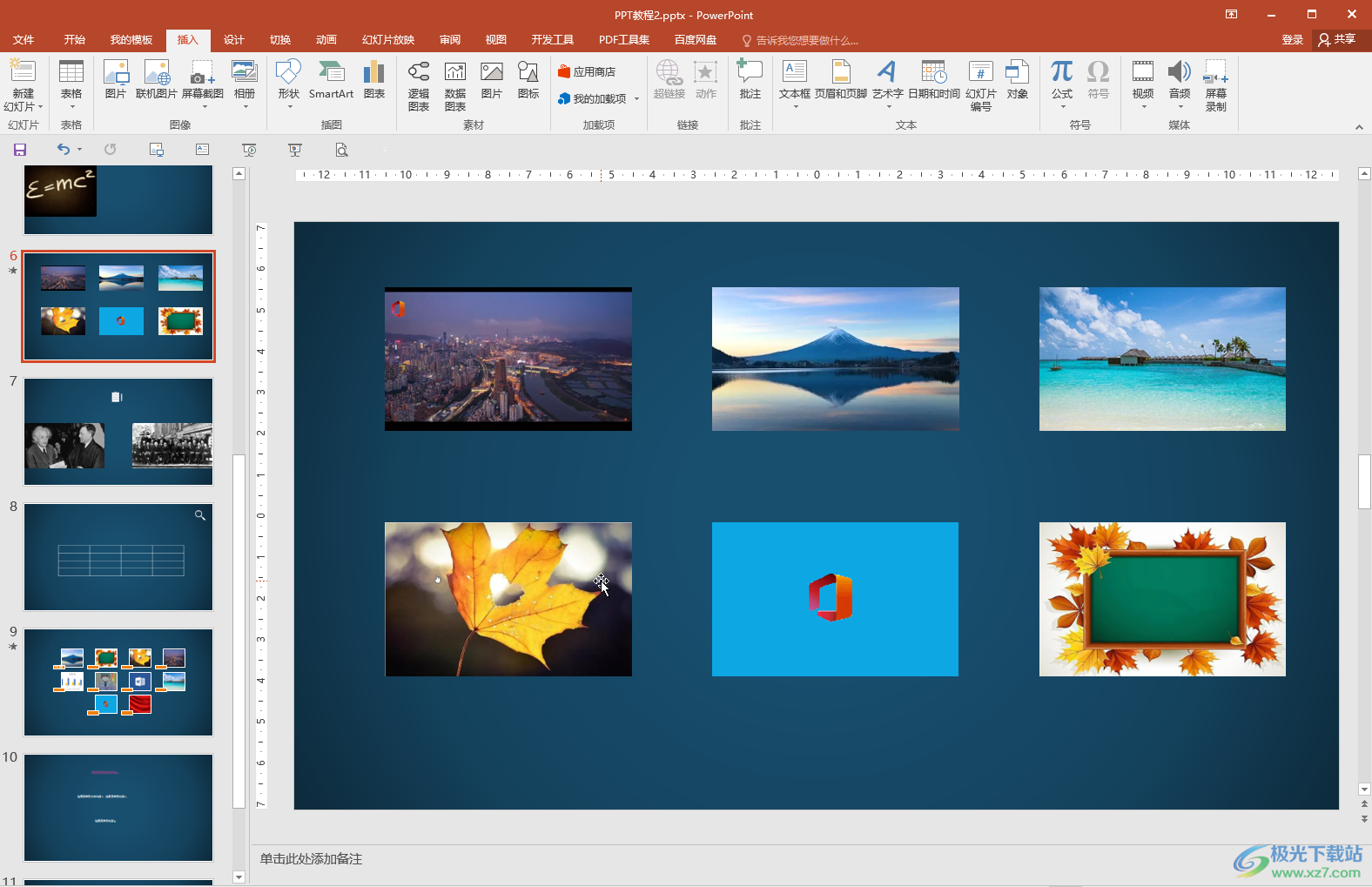Click the print preview magnifier icon

[341, 150]
